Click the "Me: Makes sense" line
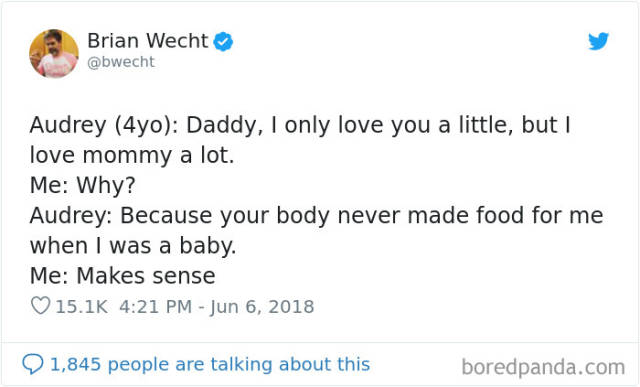The width and height of the screenshot is (640, 387). [x=122, y=276]
